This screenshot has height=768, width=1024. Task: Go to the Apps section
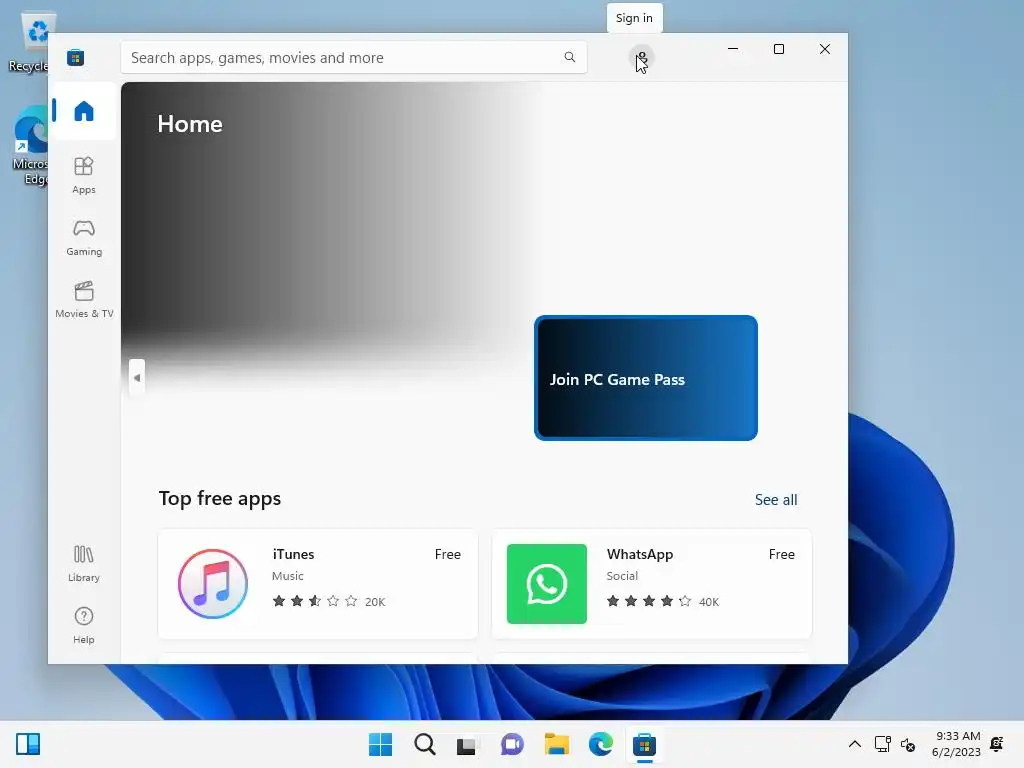(x=84, y=175)
